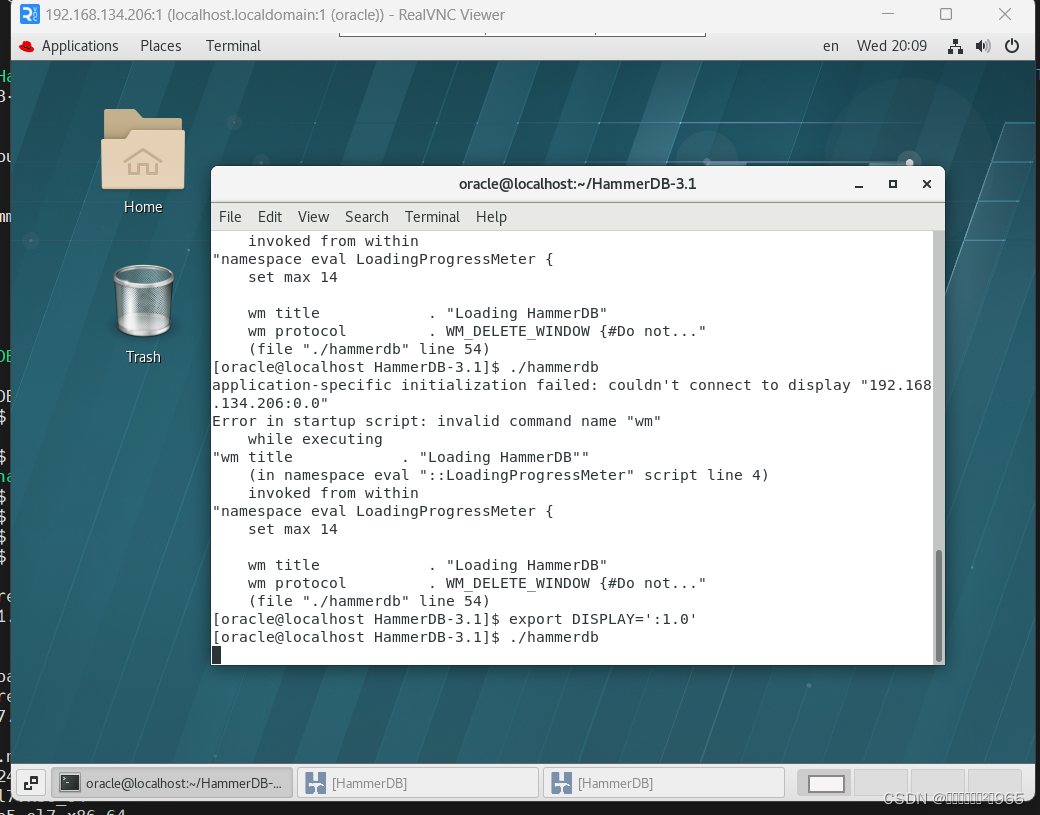Click the volume icon in the top panel
This screenshot has width=1040, height=815.
coord(982,45)
